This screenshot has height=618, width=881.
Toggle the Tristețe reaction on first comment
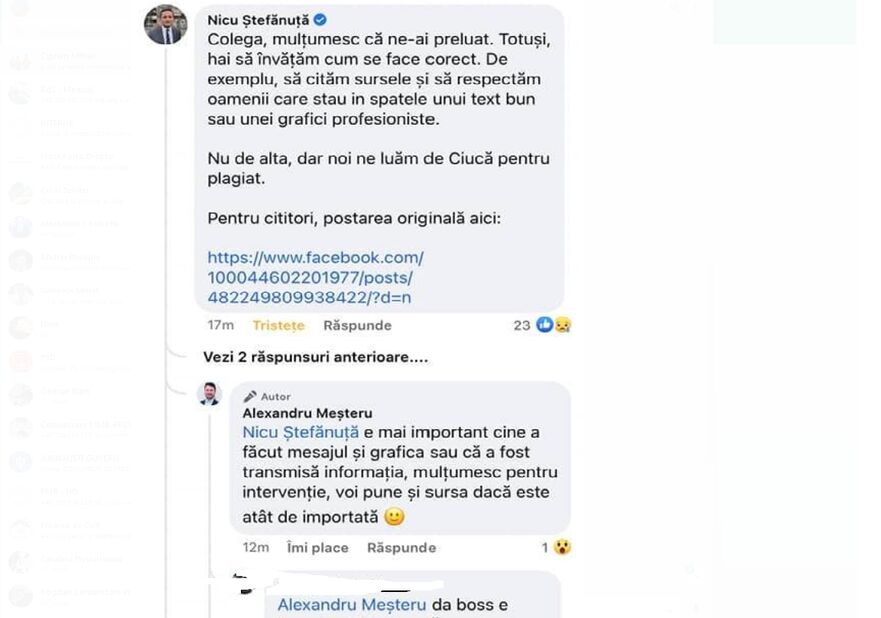coord(278,325)
